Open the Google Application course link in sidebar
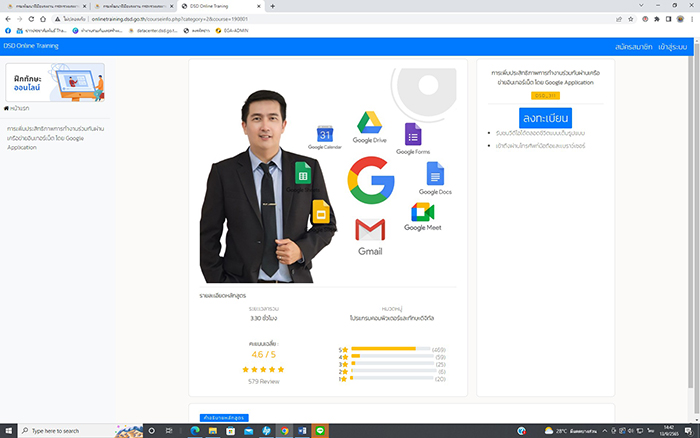 tap(55, 138)
